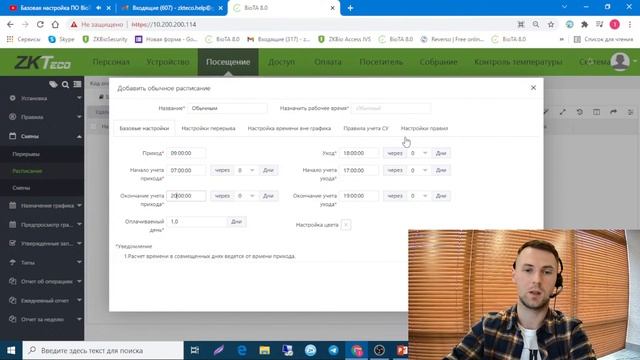This screenshot has height=360, width=640.
Task: Launch Microsoft Edge from taskbar
Action: click(242, 350)
